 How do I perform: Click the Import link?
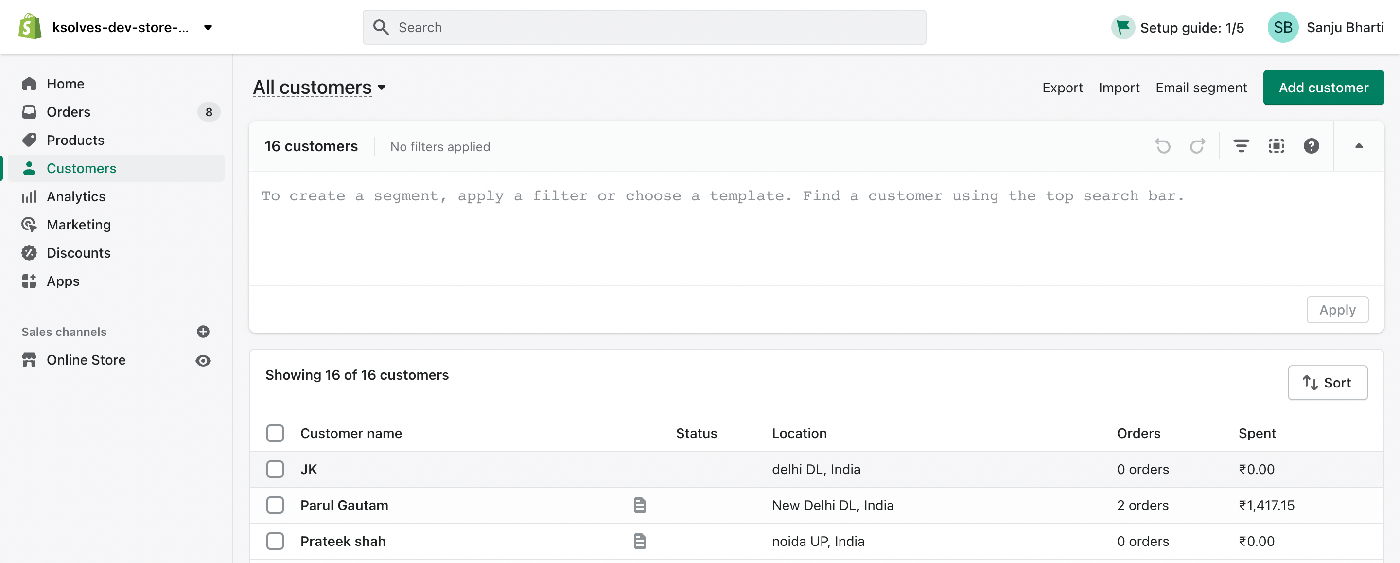1119,88
